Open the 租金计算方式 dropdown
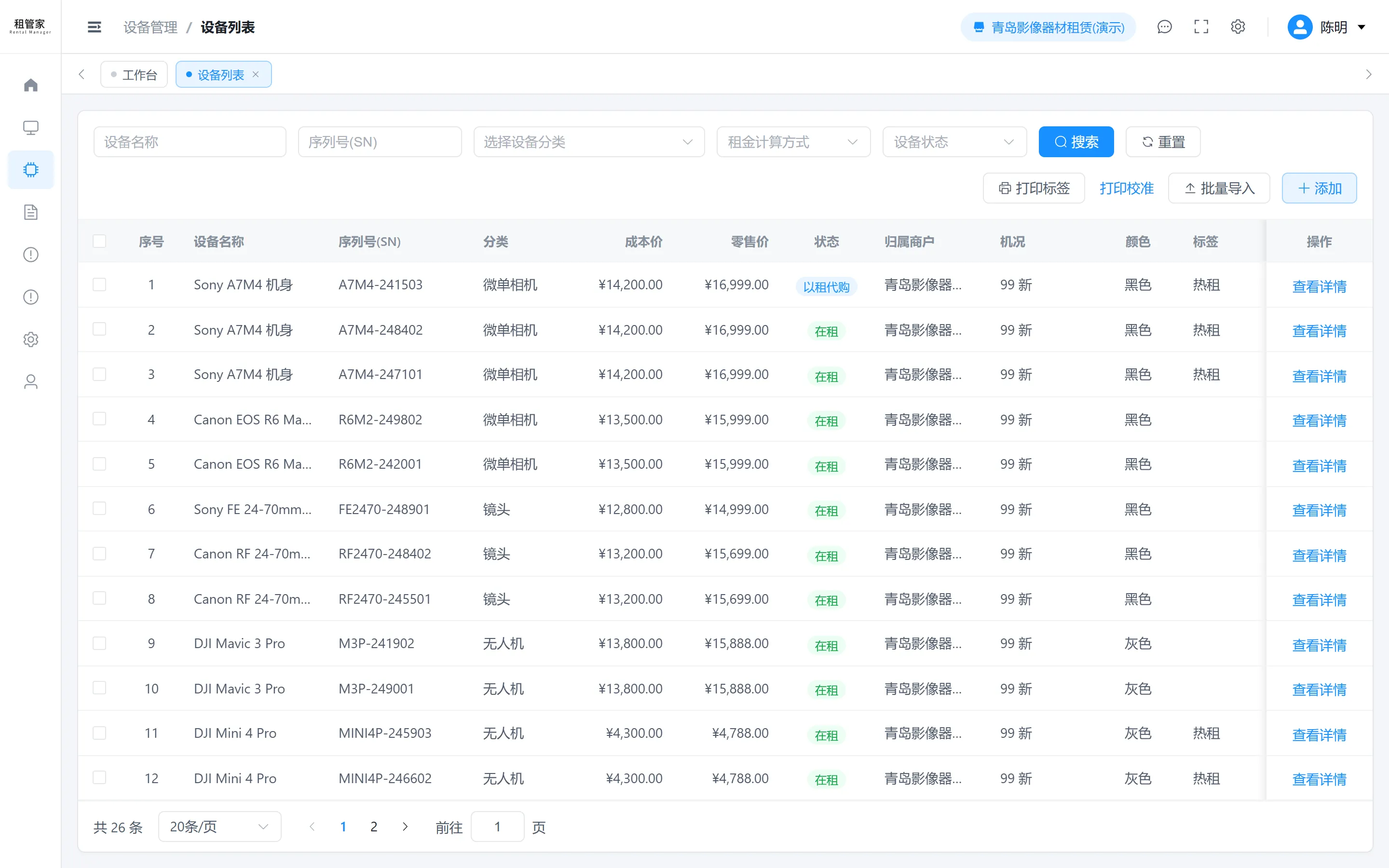The image size is (1389, 868). (793, 142)
